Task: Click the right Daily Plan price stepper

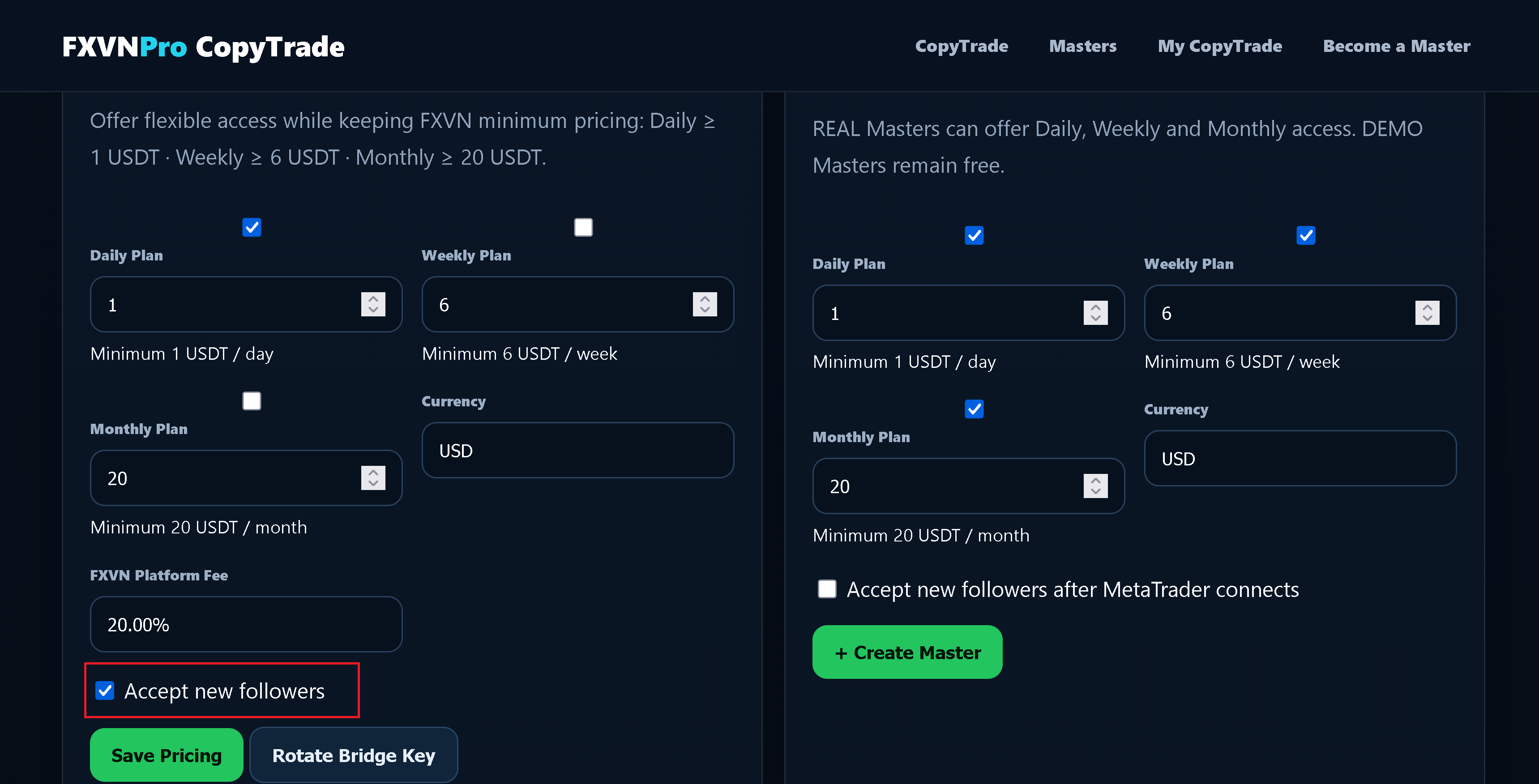Action: 1095,313
